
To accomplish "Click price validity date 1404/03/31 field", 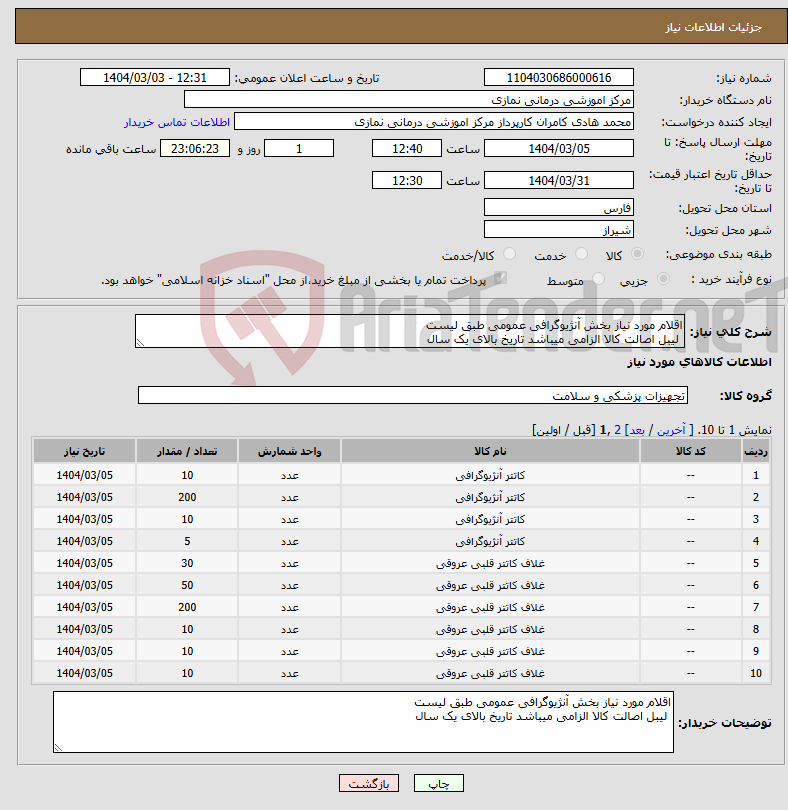I will pyautogui.click(x=559, y=181).
